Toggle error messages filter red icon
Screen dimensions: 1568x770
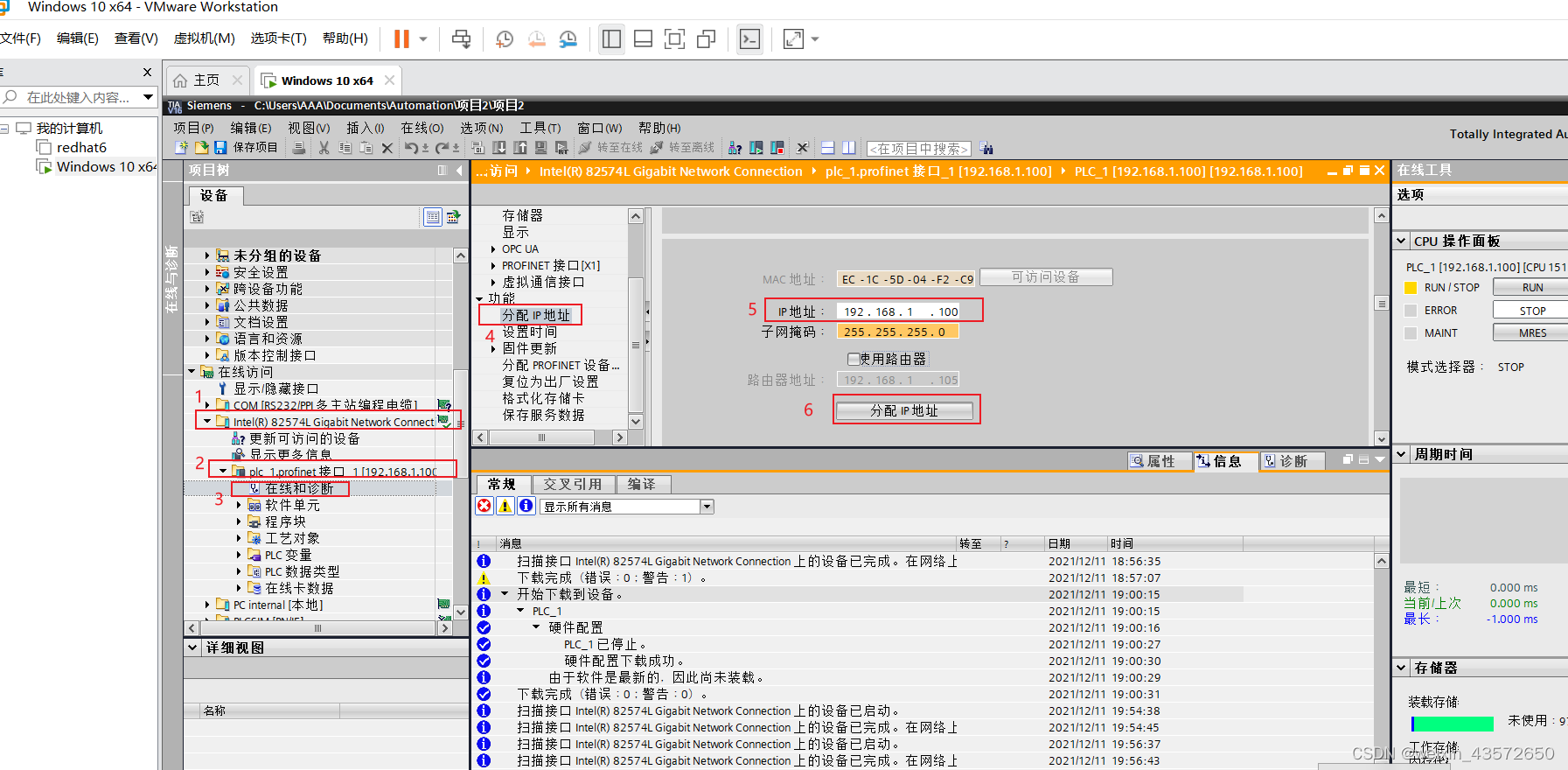[x=484, y=506]
